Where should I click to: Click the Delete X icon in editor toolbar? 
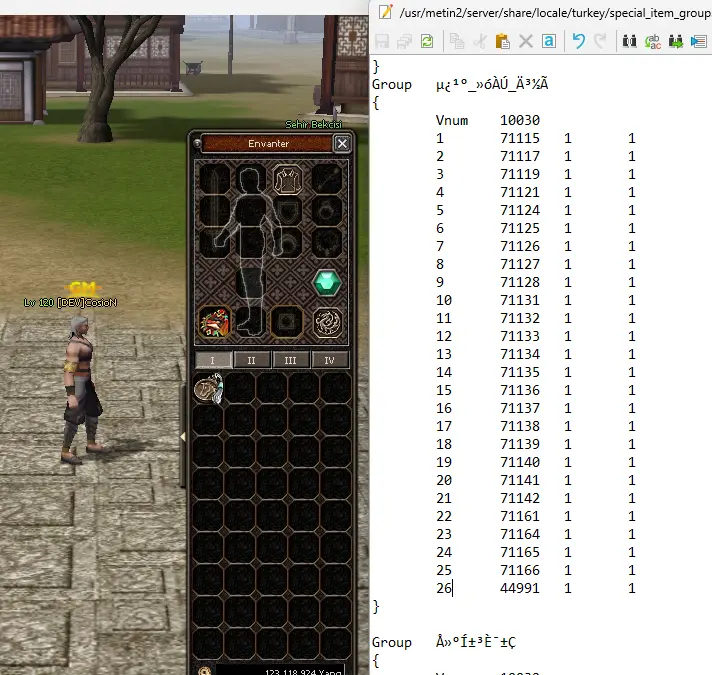pos(526,41)
